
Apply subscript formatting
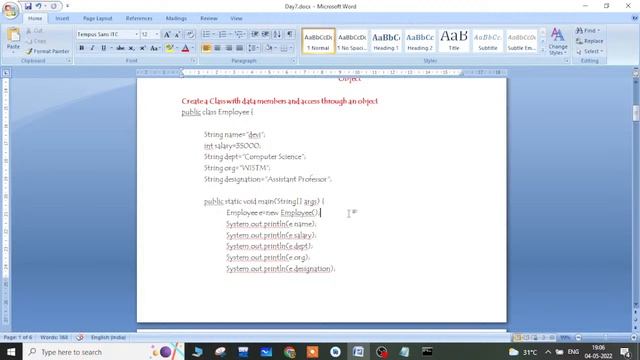tap(131, 48)
